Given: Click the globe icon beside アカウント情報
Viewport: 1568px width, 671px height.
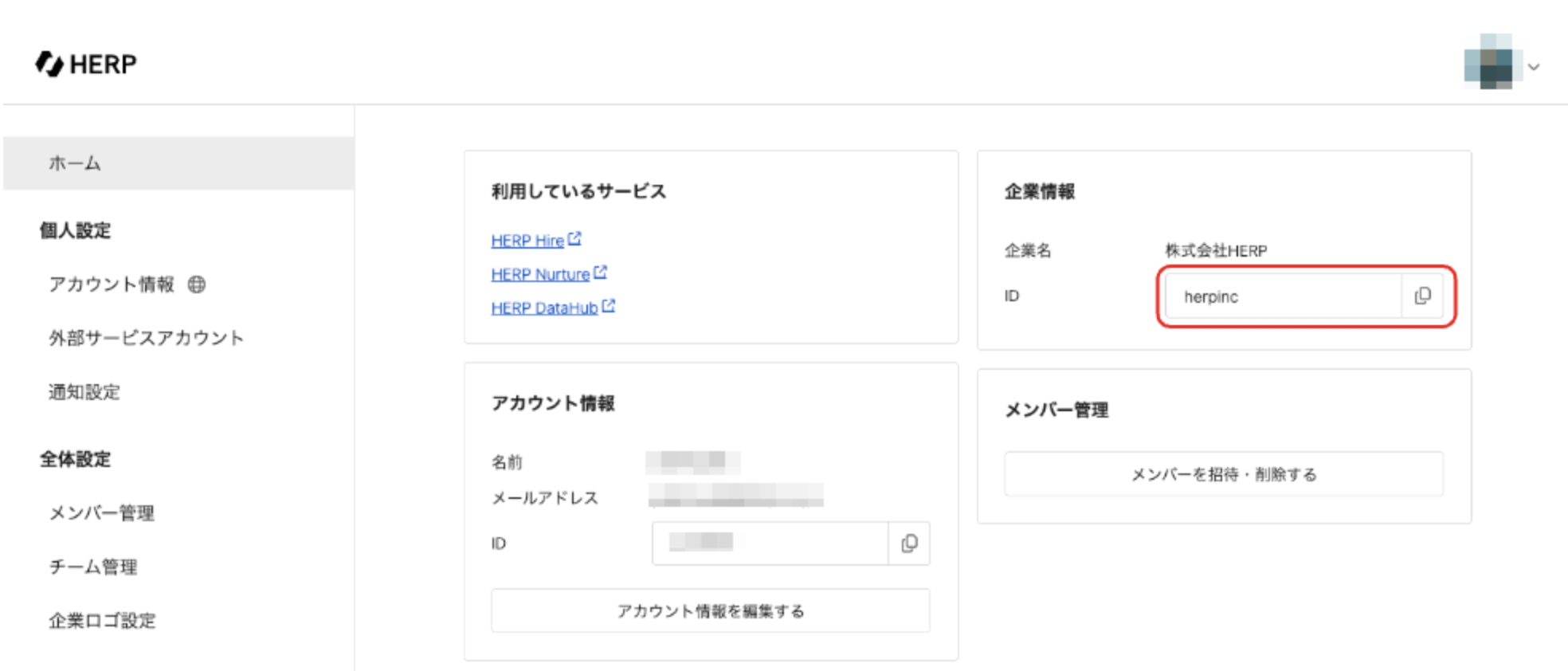Looking at the screenshot, I should [197, 284].
